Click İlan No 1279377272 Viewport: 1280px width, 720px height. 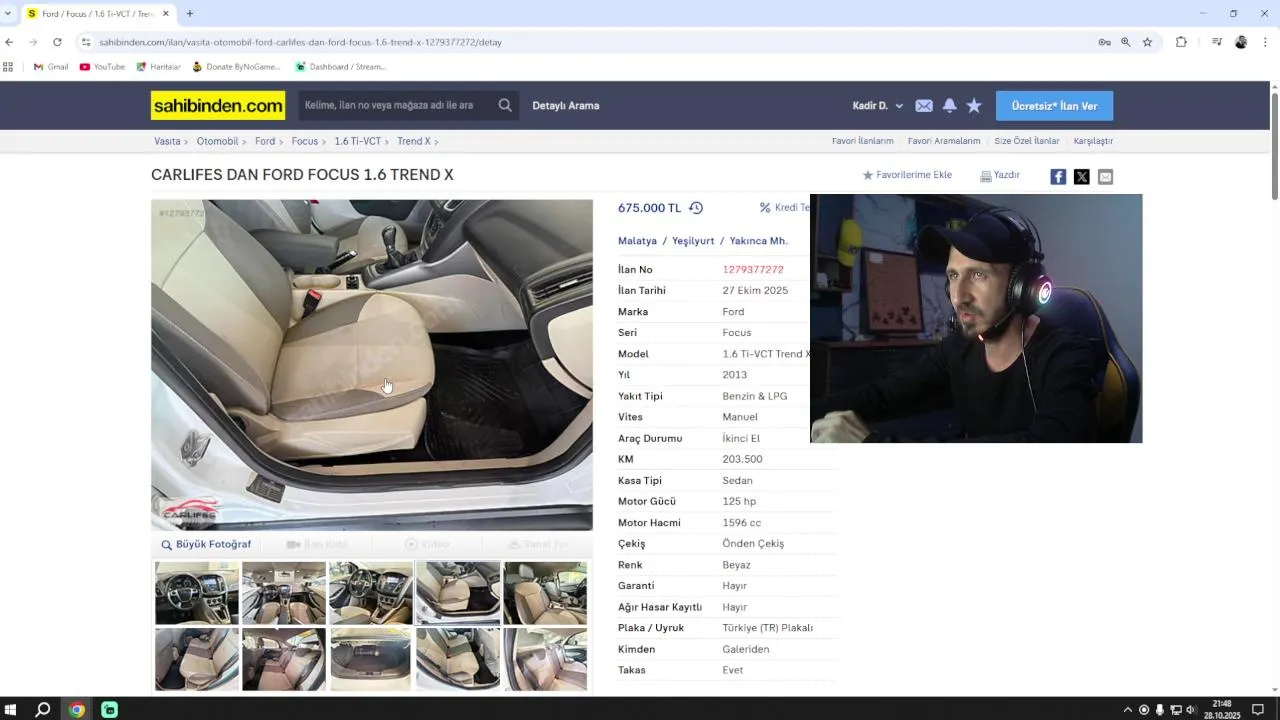753,269
